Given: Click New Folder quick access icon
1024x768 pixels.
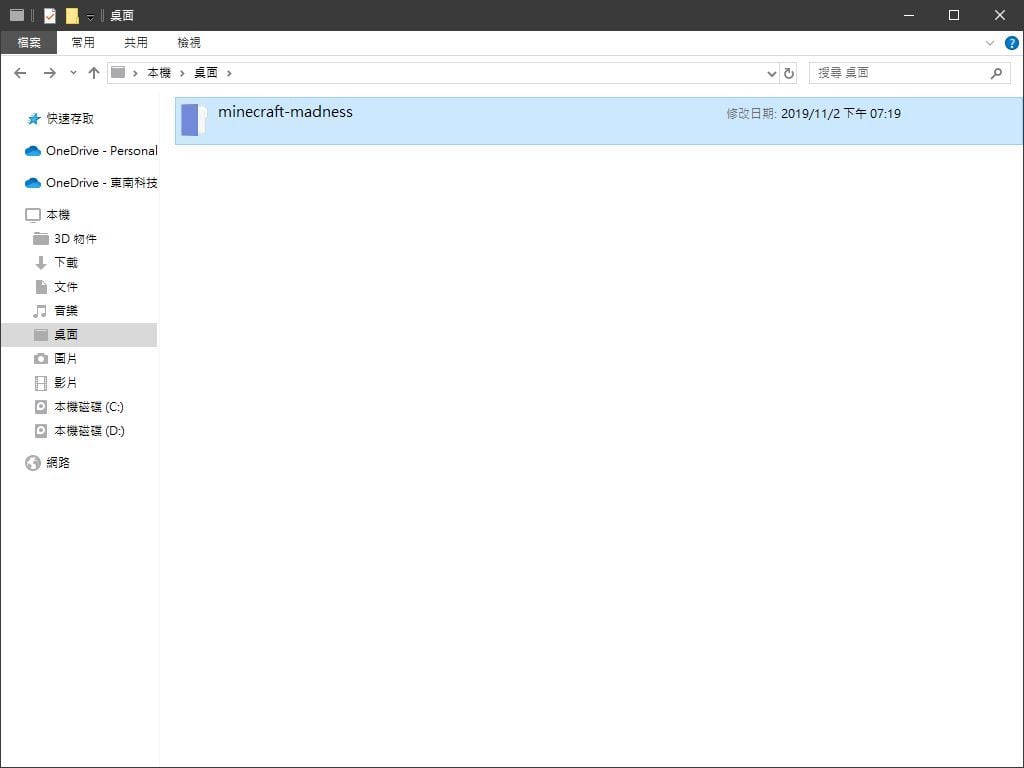Looking at the screenshot, I should [72, 15].
